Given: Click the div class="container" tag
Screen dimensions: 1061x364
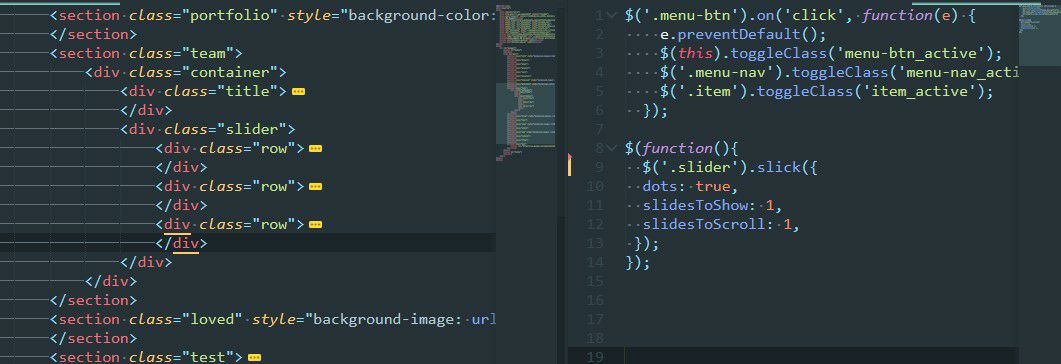Looking at the screenshot, I should click(x=186, y=72).
